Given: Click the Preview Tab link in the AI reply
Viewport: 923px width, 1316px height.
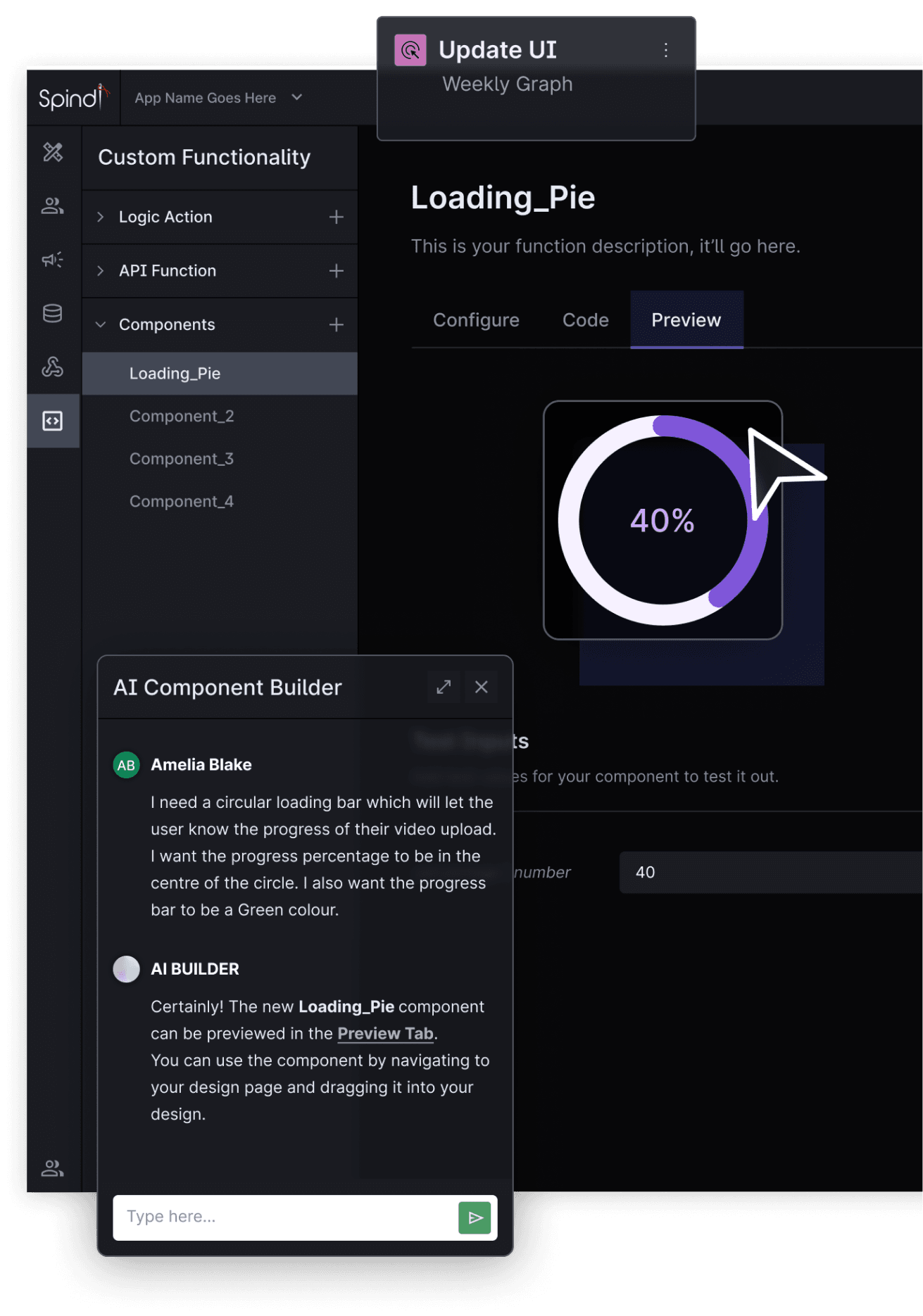Looking at the screenshot, I should pyautogui.click(x=385, y=1033).
